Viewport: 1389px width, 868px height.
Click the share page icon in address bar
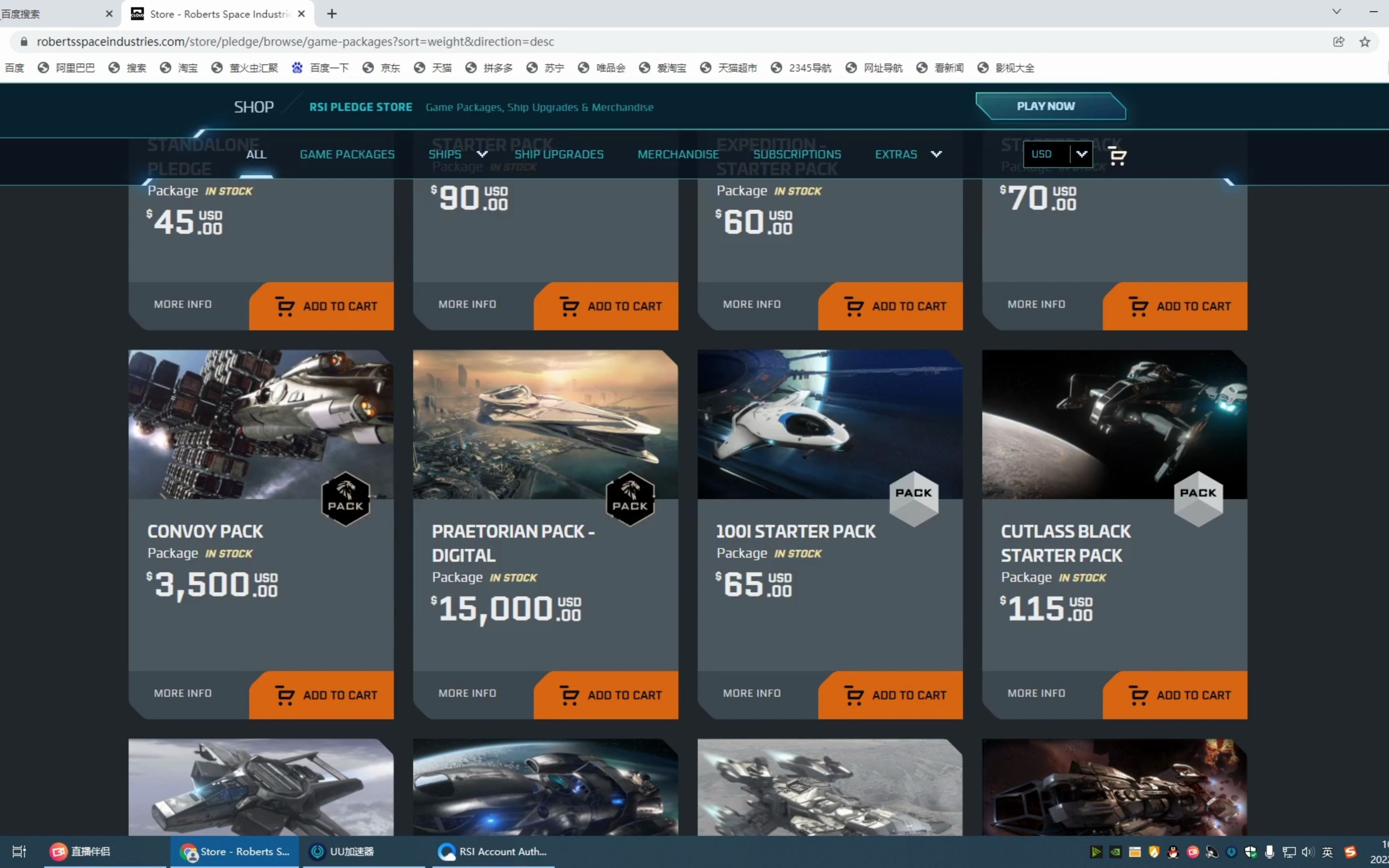[1338, 41]
